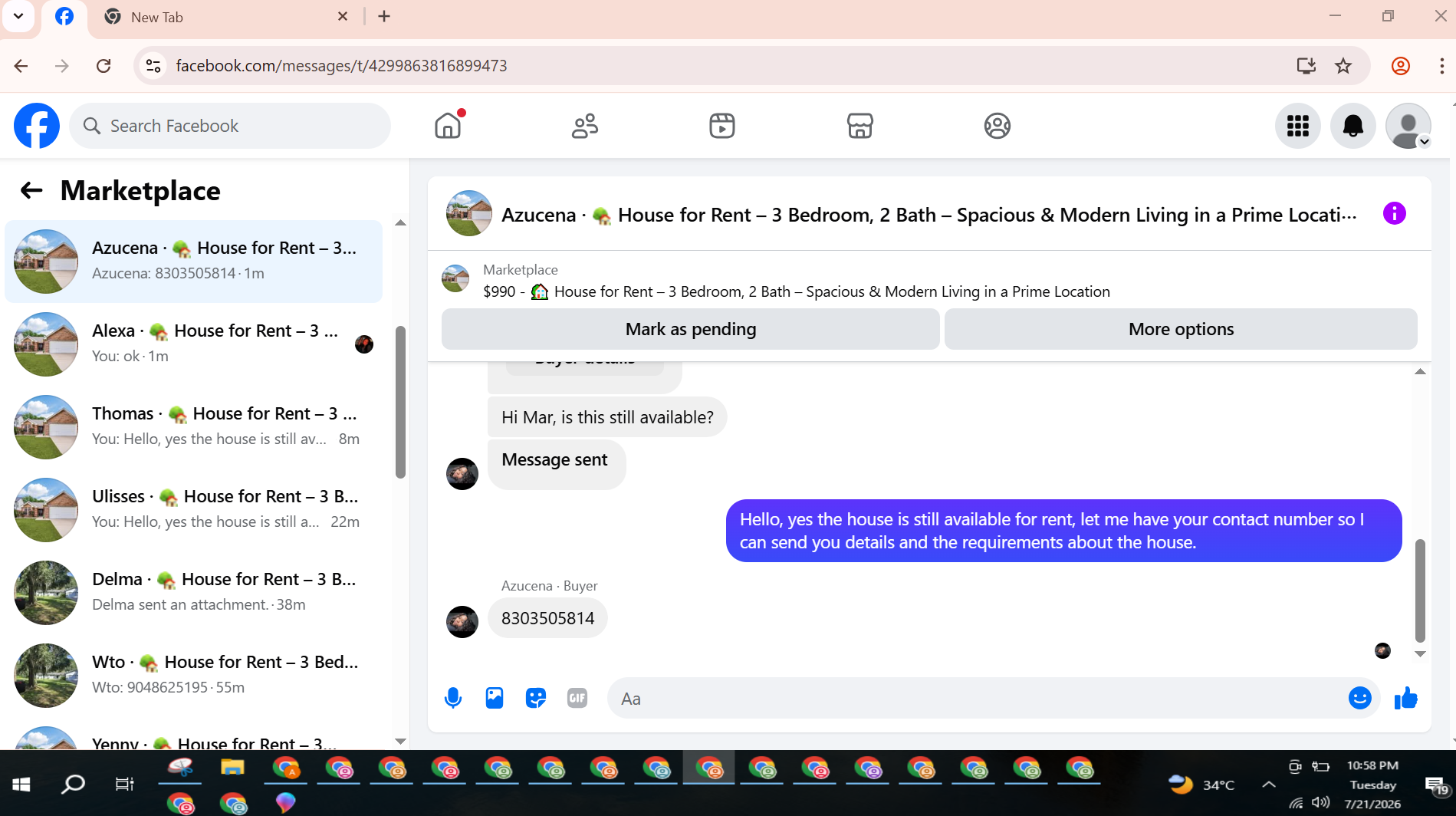Image resolution: width=1456 pixels, height=816 pixels.
Task: Focus the Search Facebook field
Action: (x=230, y=126)
